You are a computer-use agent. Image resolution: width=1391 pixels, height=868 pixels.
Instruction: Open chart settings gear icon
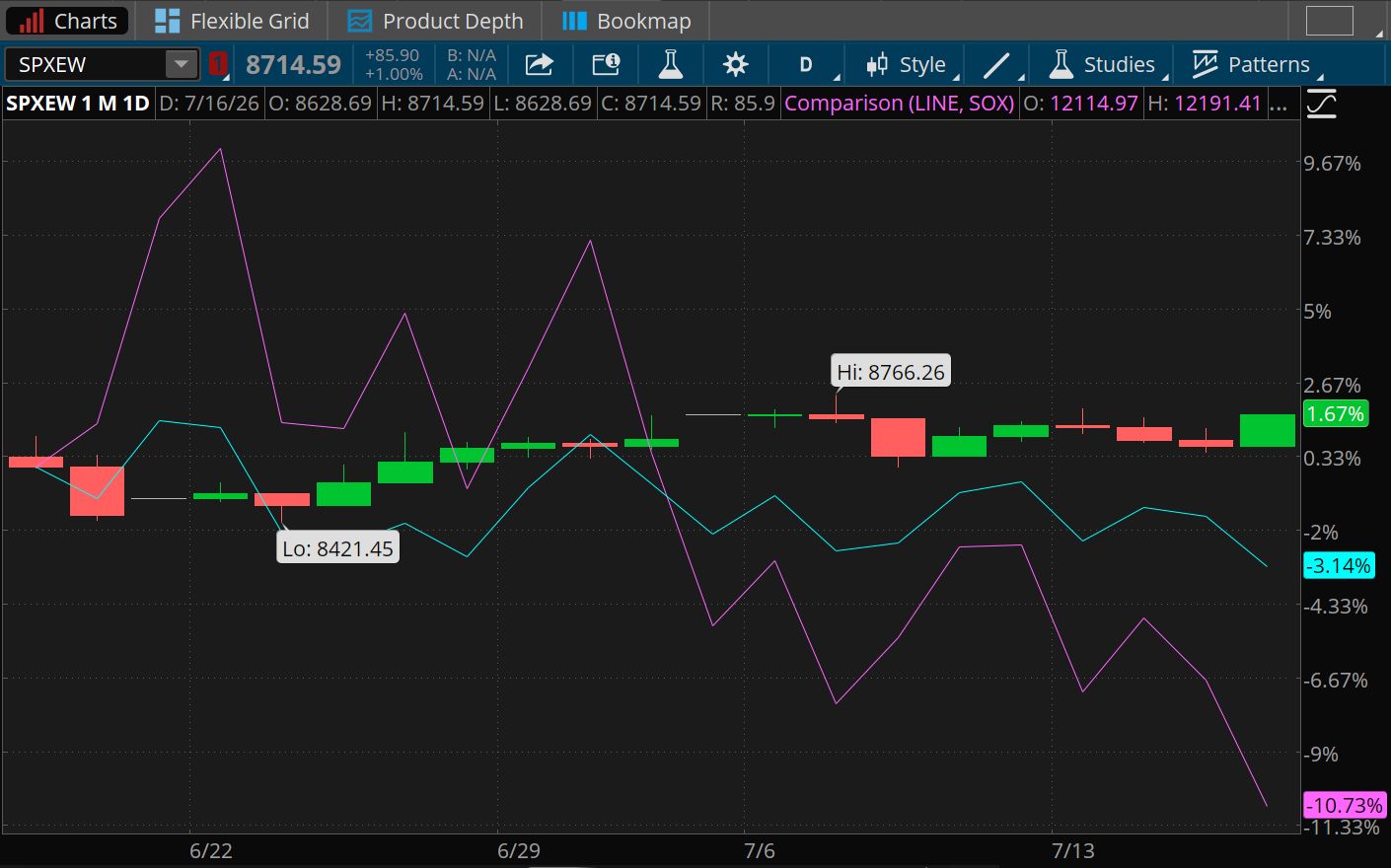(x=736, y=65)
